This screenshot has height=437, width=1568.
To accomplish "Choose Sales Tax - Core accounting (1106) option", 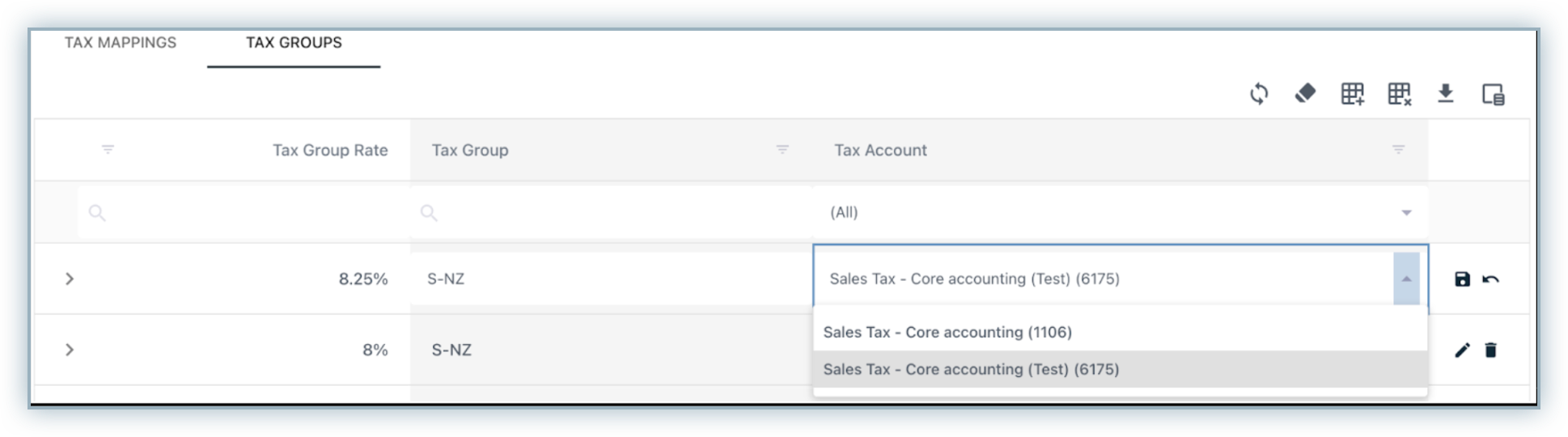I will click(x=947, y=332).
